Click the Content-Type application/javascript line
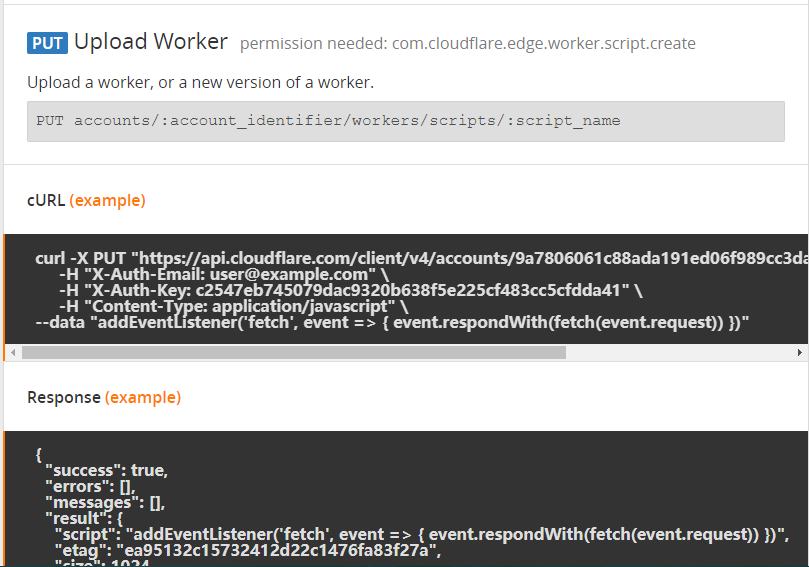Viewport: 809px width, 567px height. click(233, 306)
